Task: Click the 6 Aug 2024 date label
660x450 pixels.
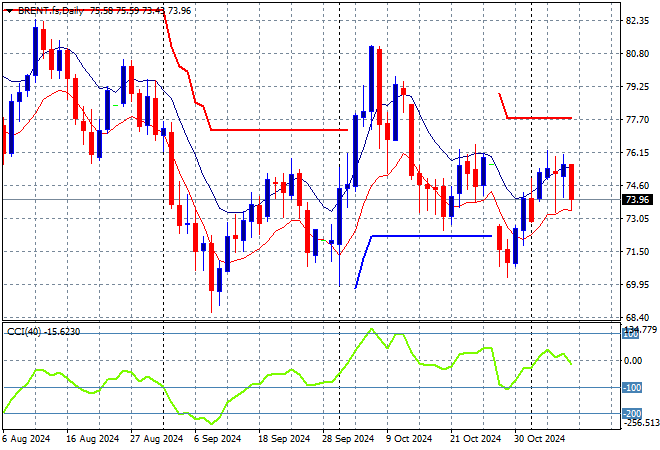Action: pyautogui.click(x=27, y=438)
